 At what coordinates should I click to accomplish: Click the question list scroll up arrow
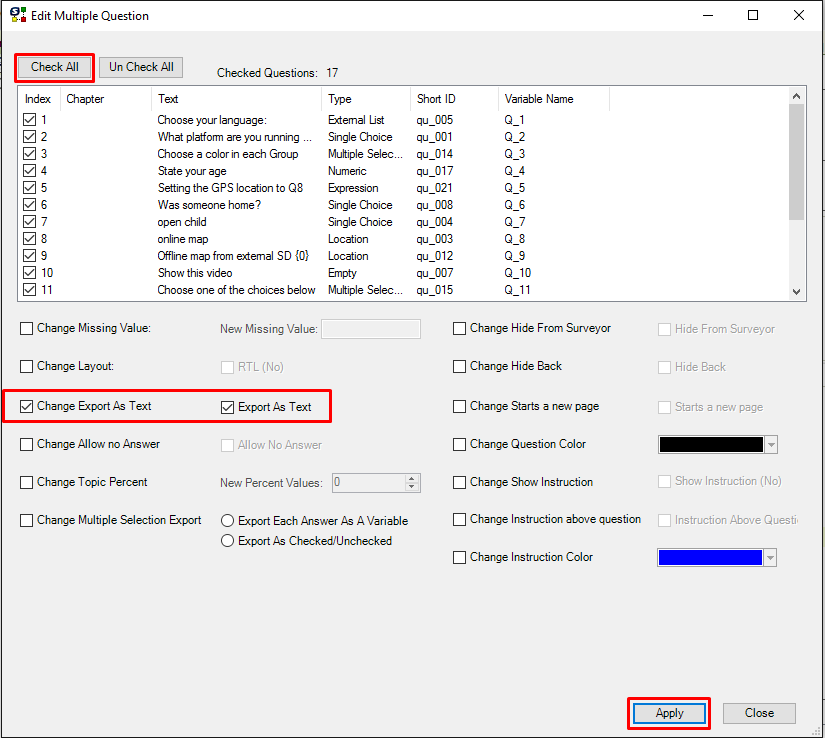point(797,96)
